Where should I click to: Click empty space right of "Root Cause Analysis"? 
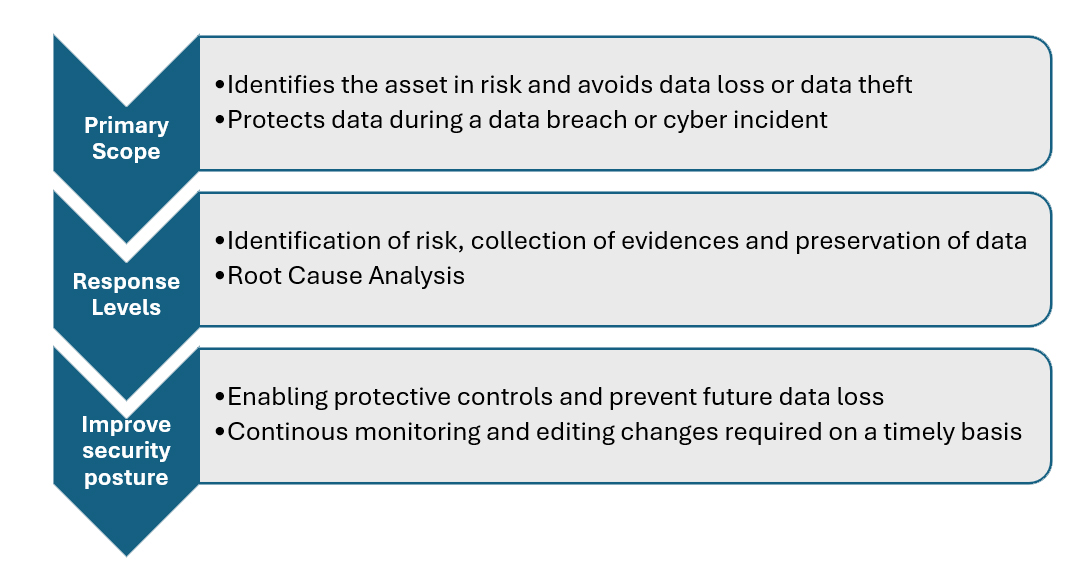tap(750, 277)
